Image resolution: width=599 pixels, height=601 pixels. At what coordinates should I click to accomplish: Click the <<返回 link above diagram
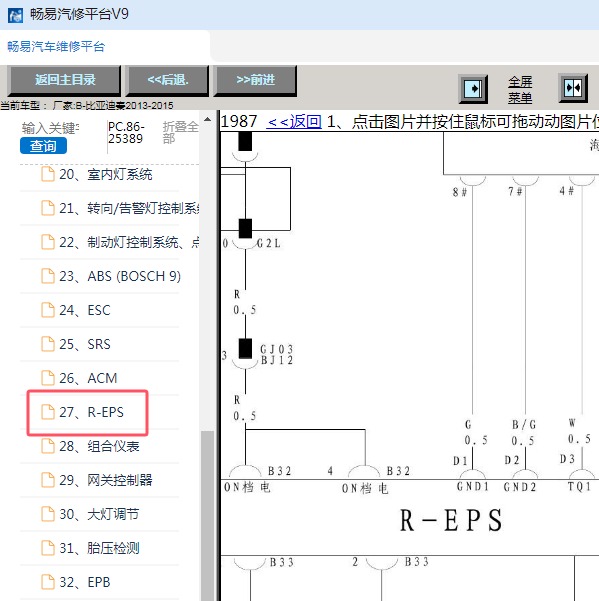(x=294, y=122)
